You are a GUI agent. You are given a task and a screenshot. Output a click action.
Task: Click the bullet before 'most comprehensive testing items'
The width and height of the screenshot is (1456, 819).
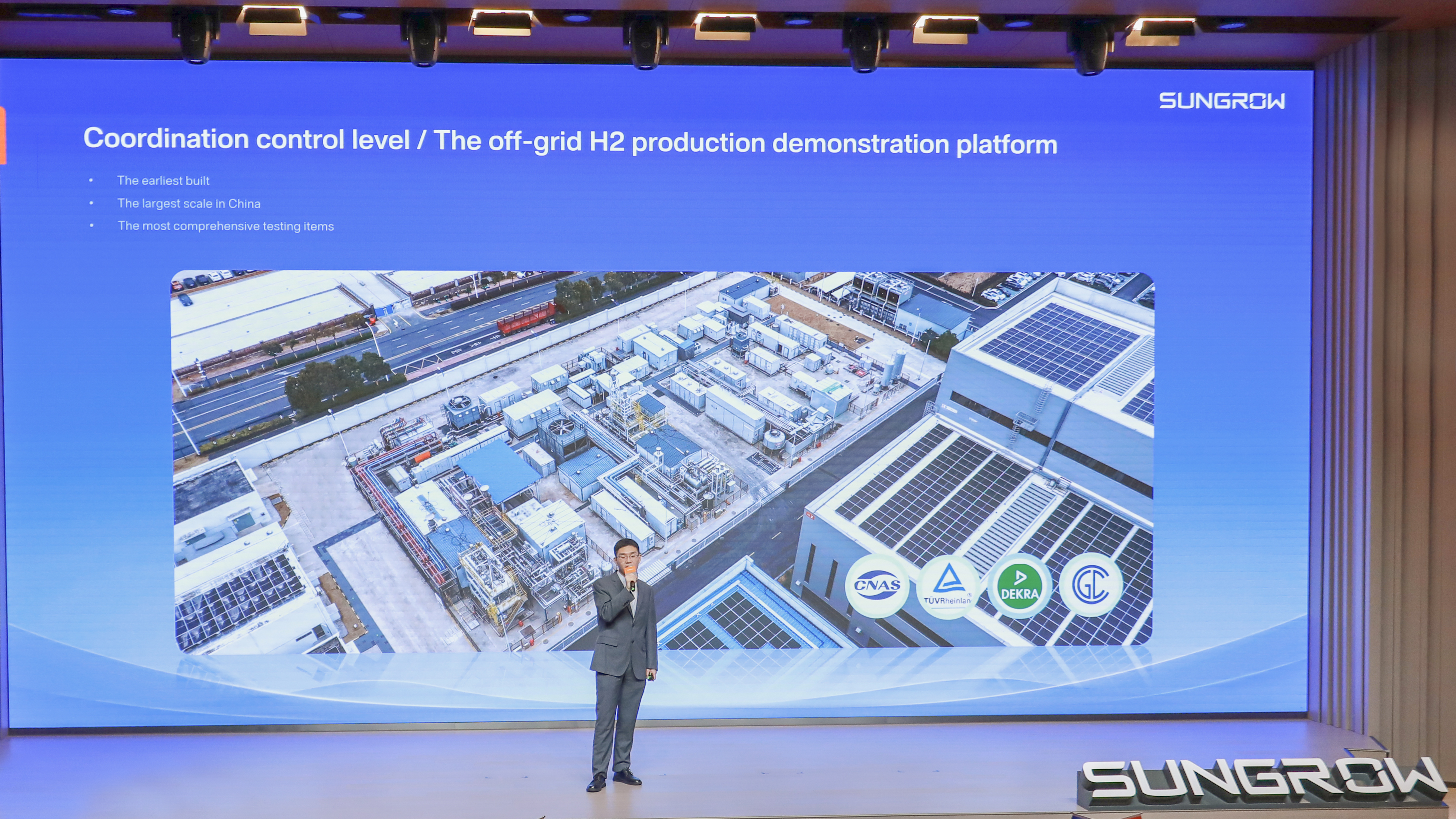click(91, 225)
